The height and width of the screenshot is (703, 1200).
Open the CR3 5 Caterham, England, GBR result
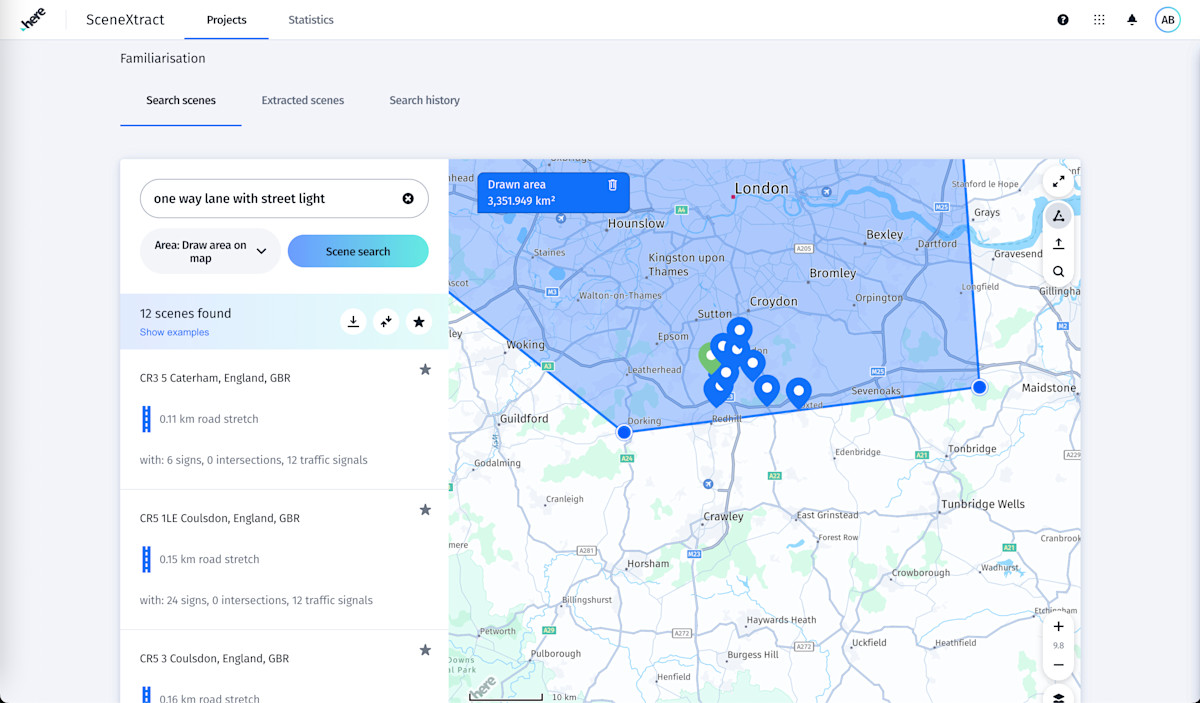point(215,378)
